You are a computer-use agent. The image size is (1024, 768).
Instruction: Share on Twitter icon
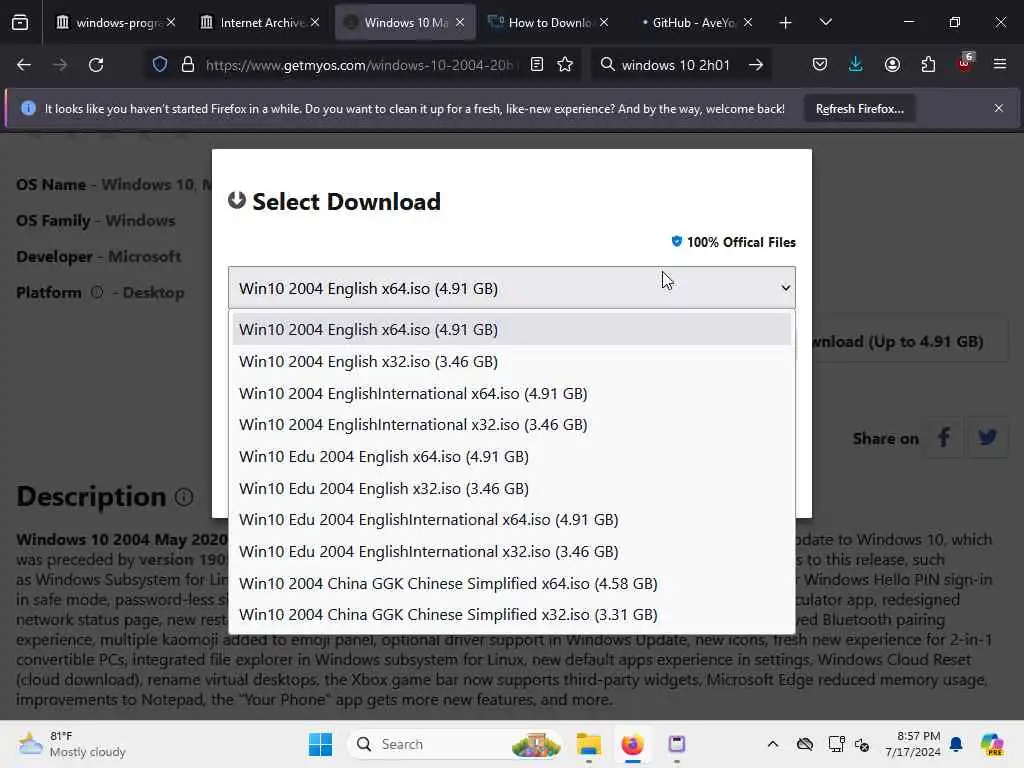(x=987, y=438)
